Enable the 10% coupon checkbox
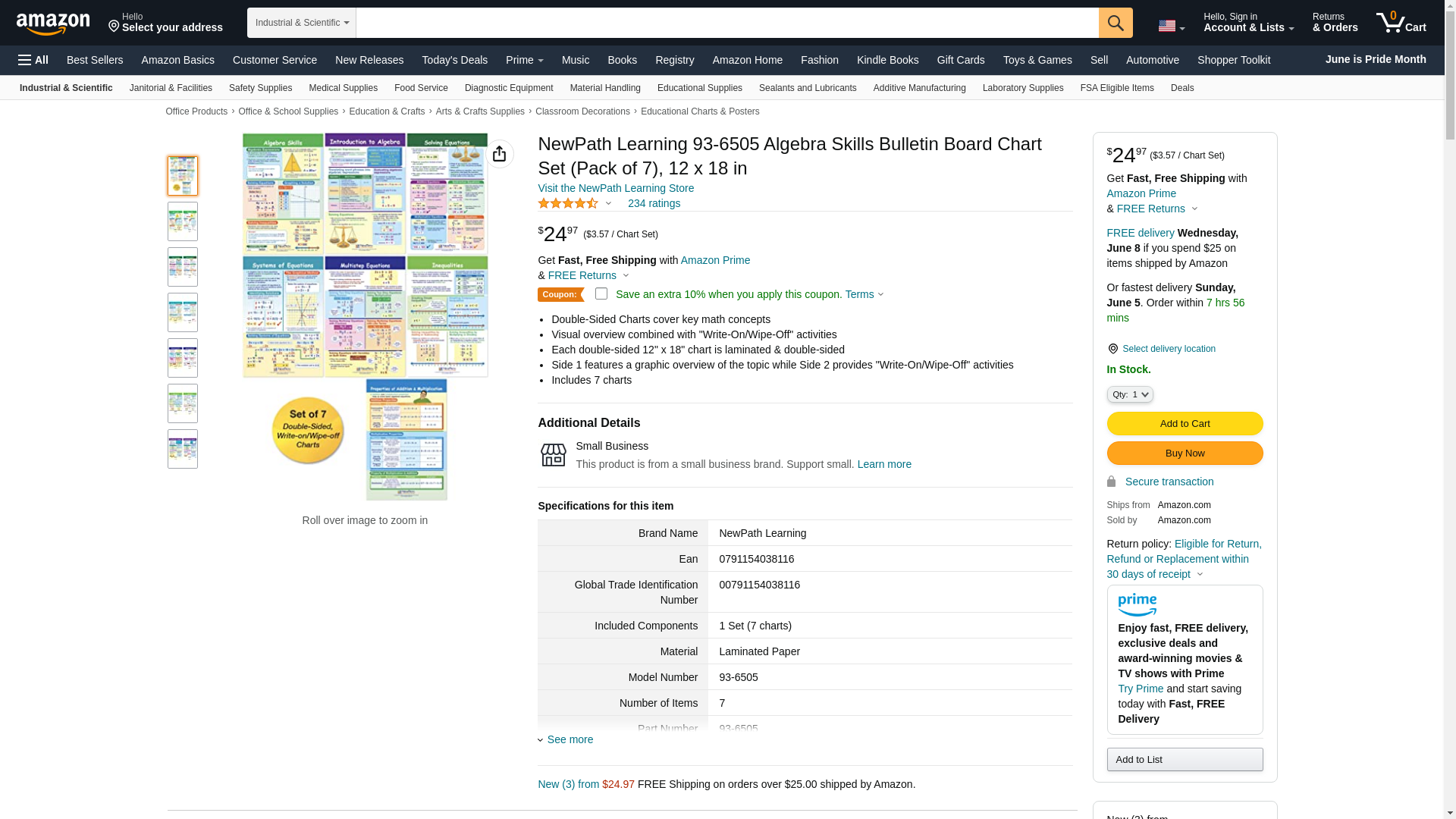The width and height of the screenshot is (1456, 819). (601, 293)
